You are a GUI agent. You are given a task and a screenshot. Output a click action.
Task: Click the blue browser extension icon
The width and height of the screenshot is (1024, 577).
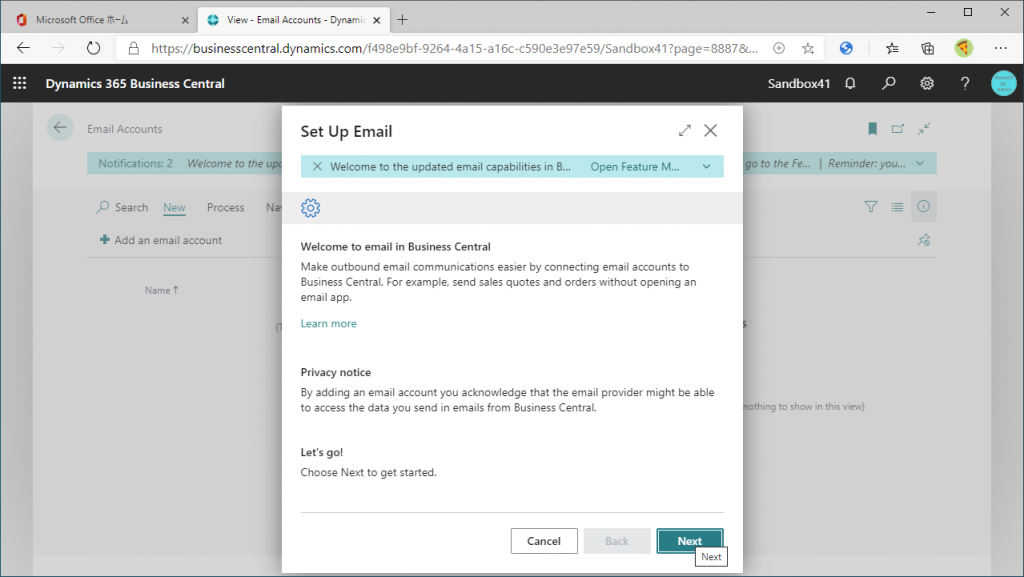pyautogui.click(x=846, y=48)
